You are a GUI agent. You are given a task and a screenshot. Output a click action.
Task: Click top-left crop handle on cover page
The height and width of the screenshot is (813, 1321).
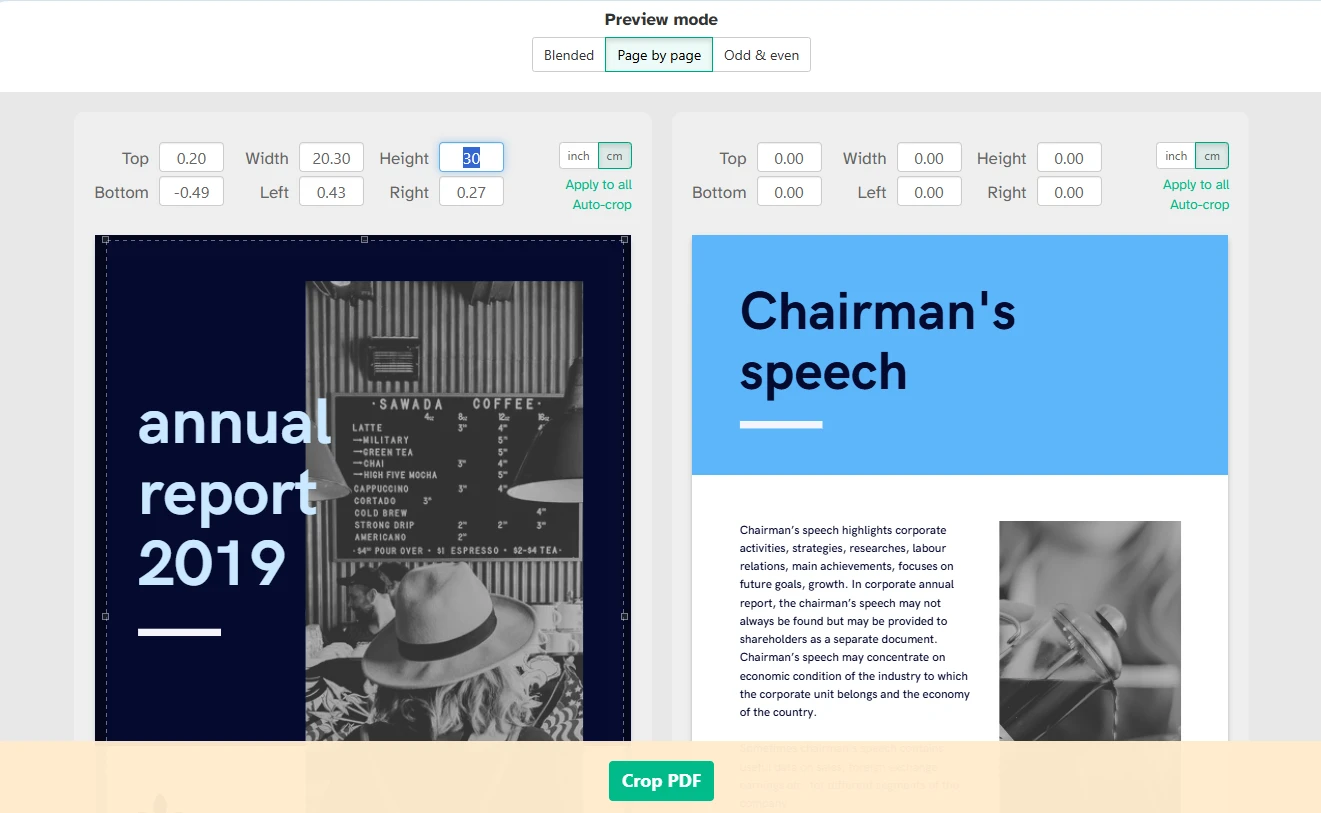pyautogui.click(x=106, y=240)
